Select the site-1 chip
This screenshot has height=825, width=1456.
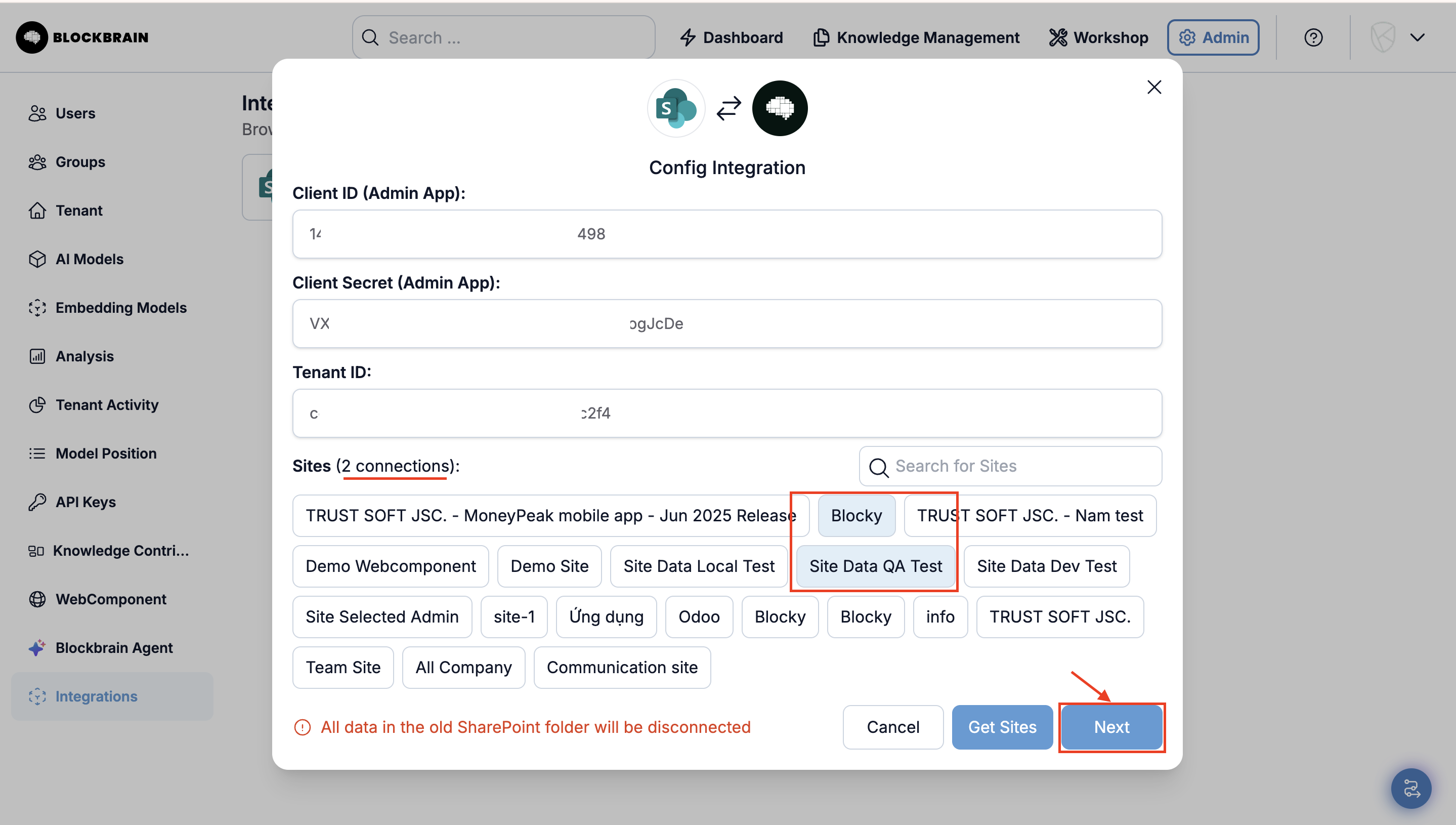tap(514, 617)
